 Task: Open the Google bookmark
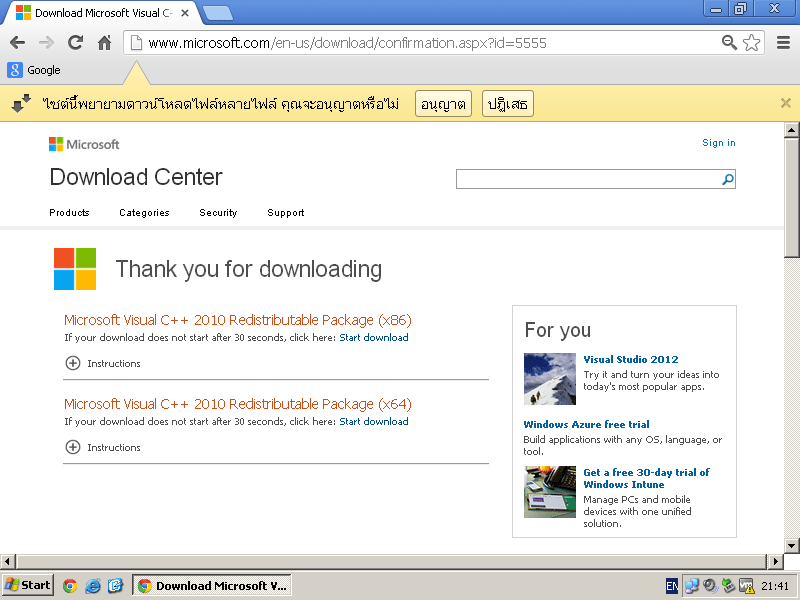(34, 70)
